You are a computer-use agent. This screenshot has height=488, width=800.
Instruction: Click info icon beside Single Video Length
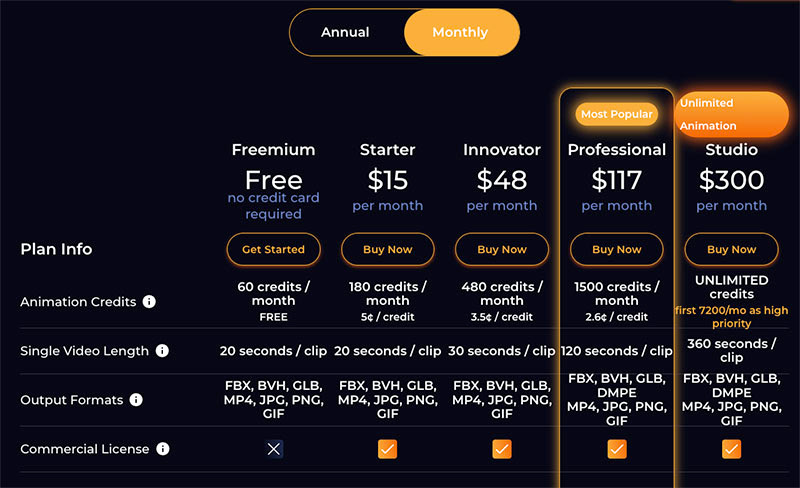(162, 351)
